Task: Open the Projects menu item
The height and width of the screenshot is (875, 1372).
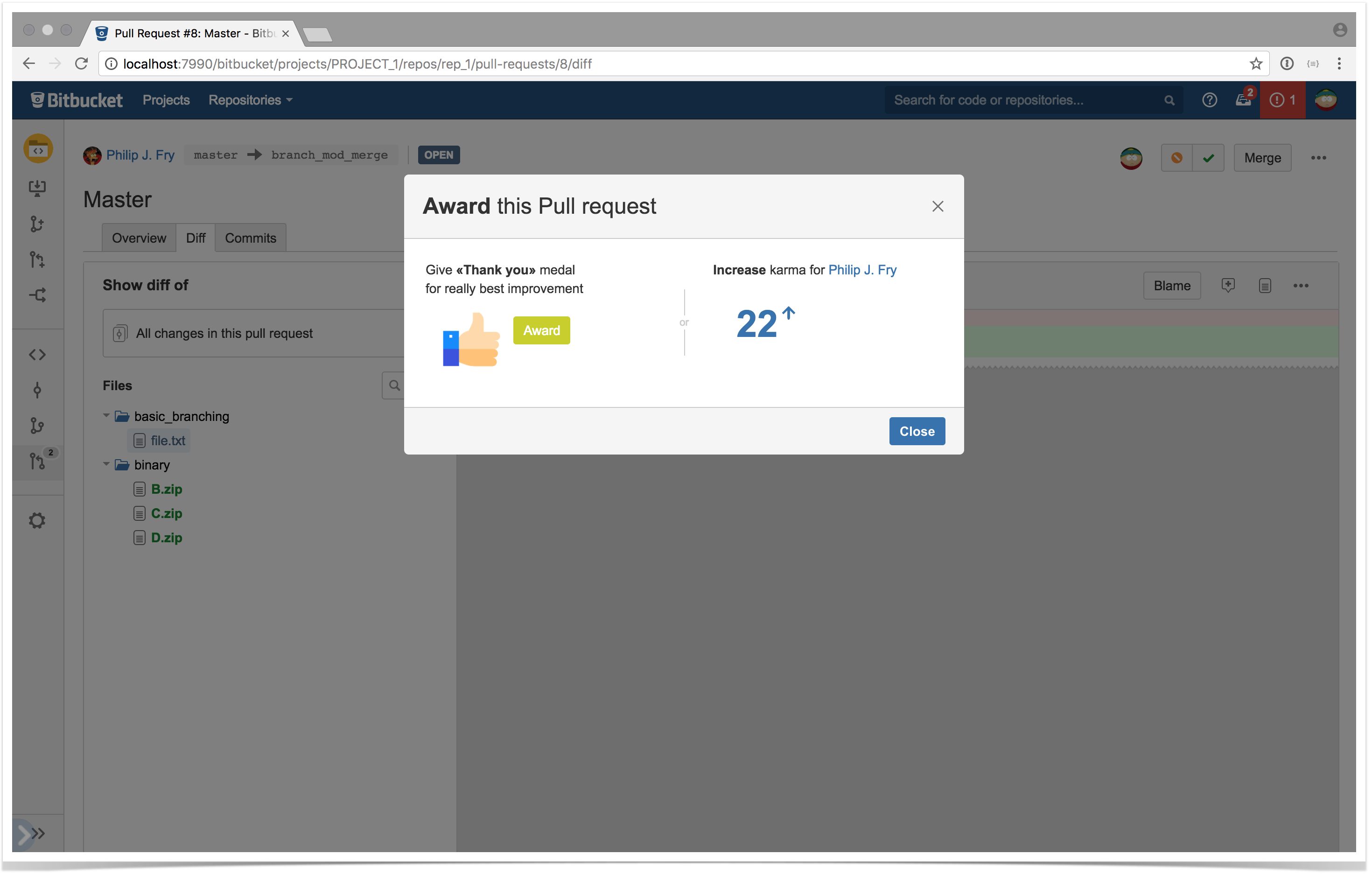Action: 166,100
